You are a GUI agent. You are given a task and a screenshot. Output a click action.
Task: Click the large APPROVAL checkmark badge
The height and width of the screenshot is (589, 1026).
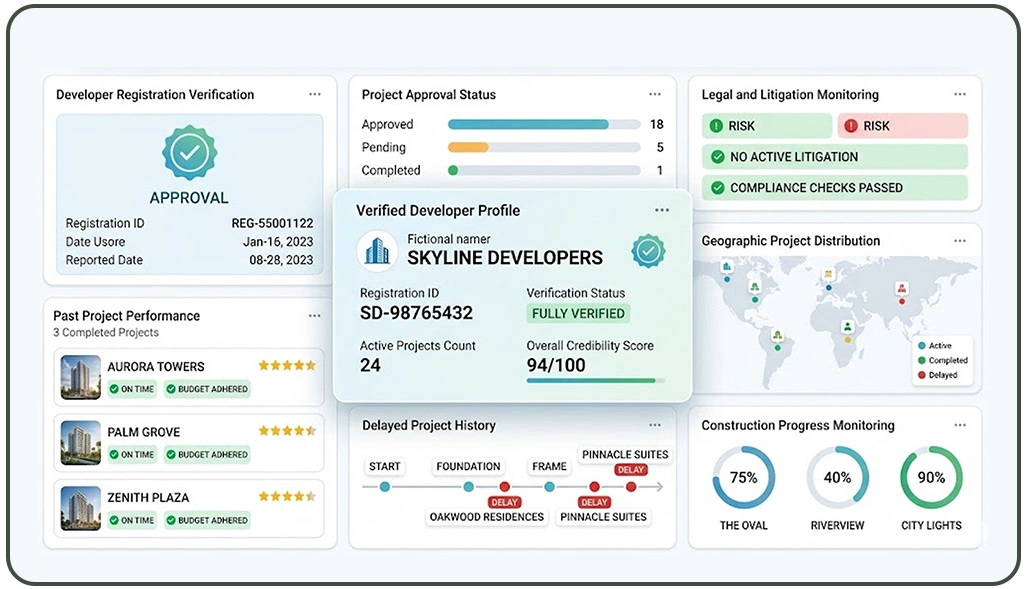[x=189, y=152]
